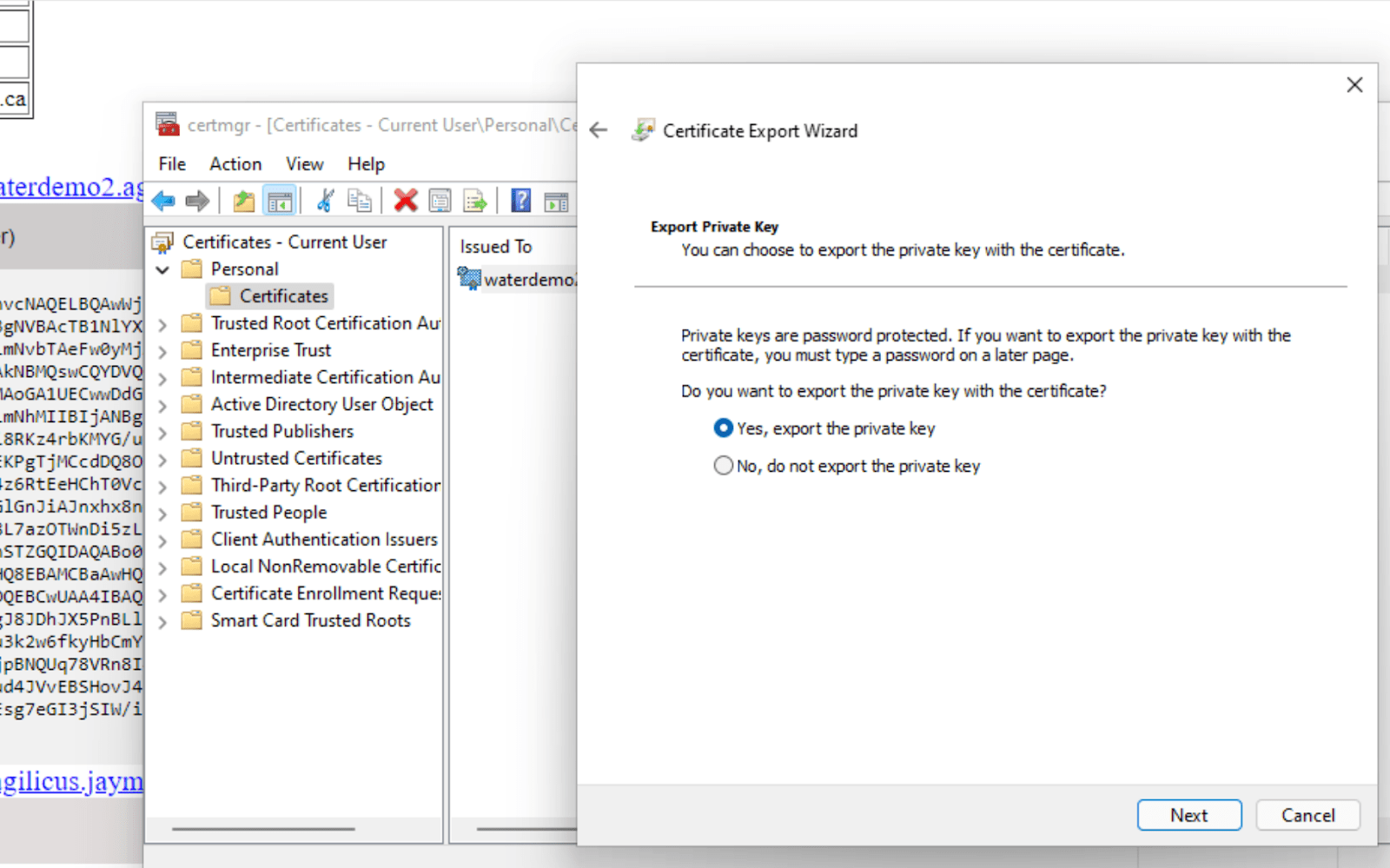The width and height of the screenshot is (1390, 868).
Task: Open the View menu
Action: pos(304,164)
